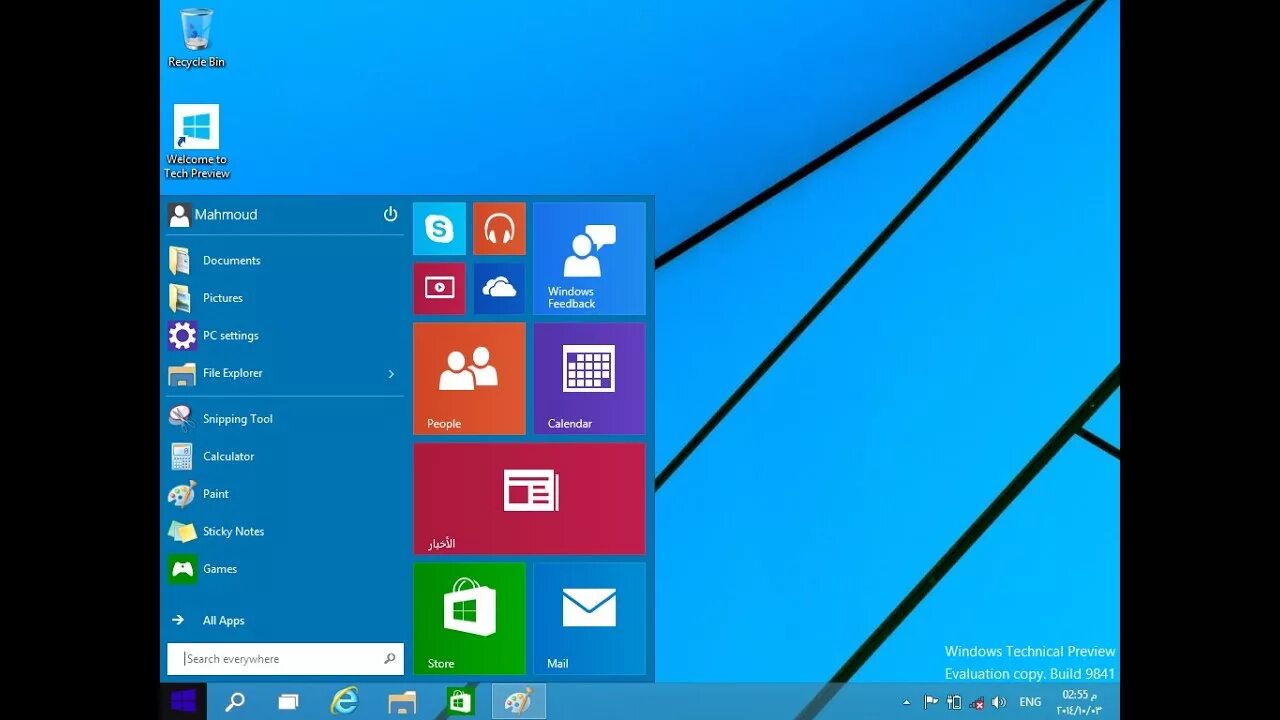Open the Skype tile
The image size is (1280, 720).
[439, 229]
